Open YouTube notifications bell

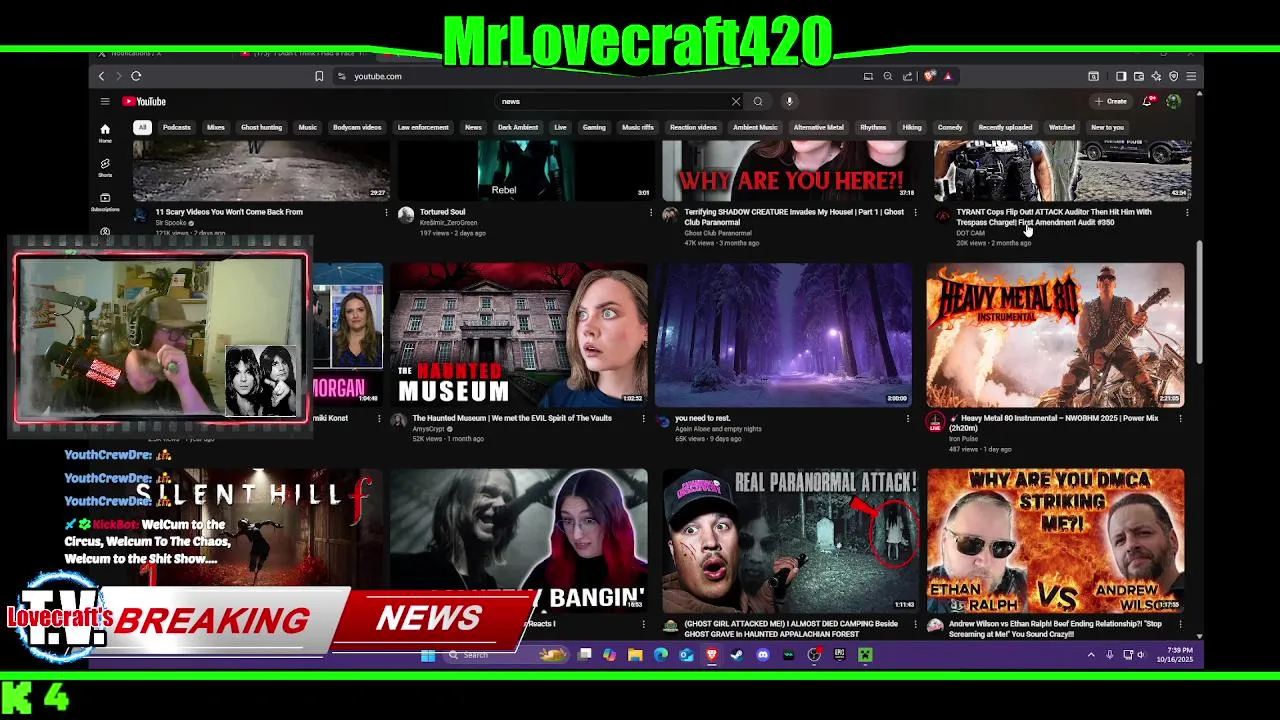click(x=1149, y=101)
